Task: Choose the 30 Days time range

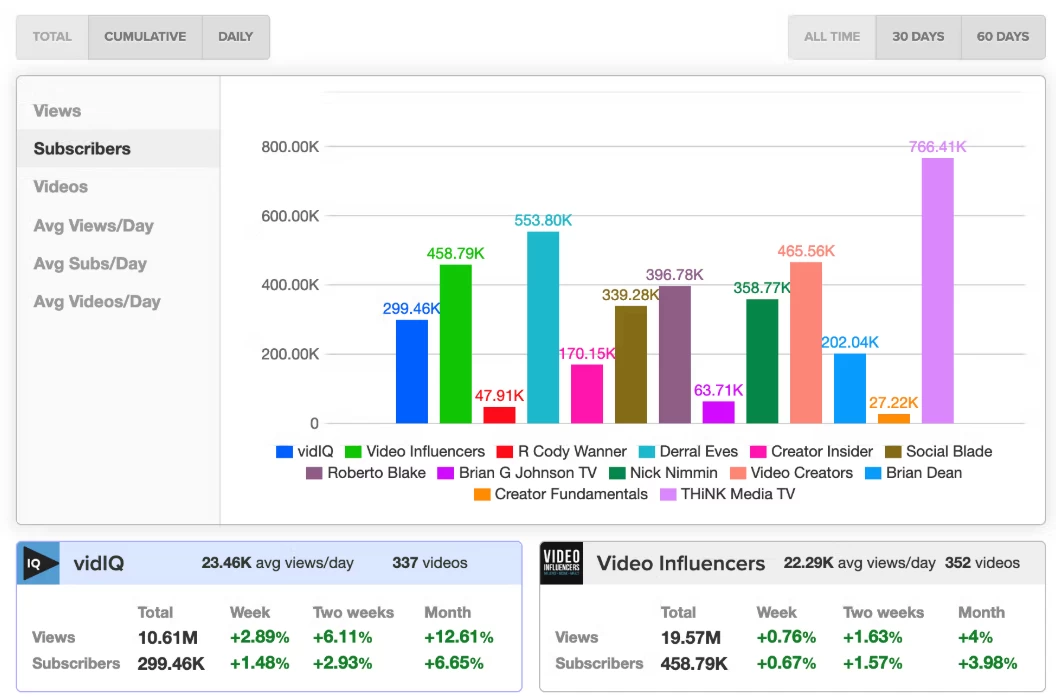Action: (918, 37)
